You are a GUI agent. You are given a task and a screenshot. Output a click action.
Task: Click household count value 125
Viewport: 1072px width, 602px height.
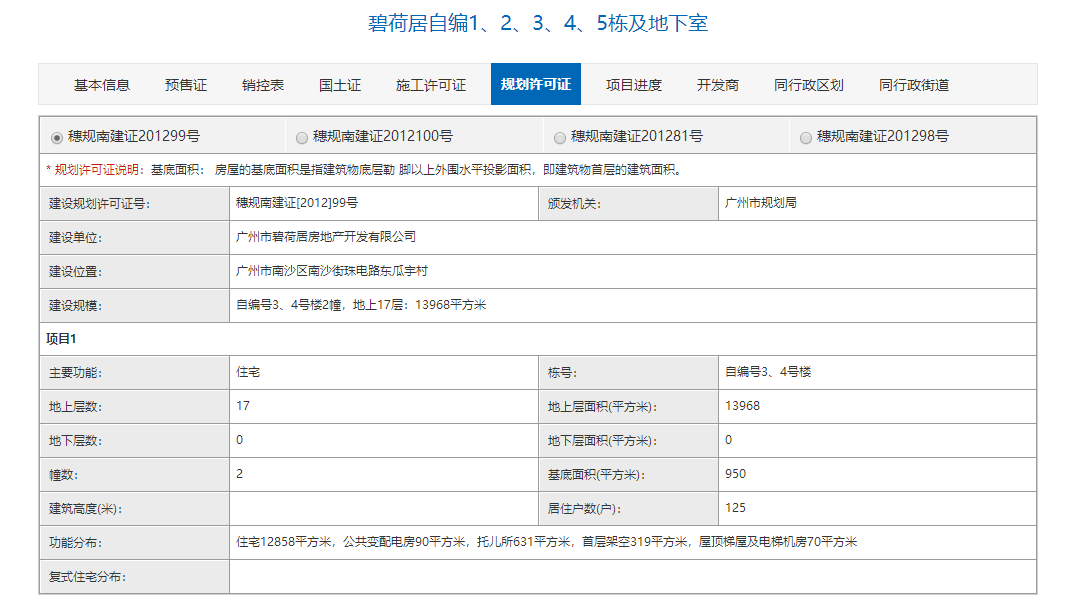point(736,508)
